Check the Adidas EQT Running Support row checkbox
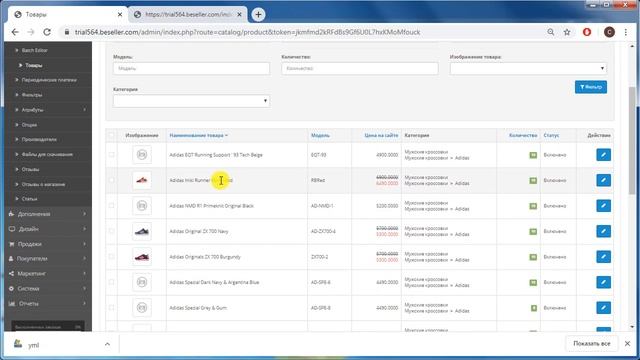 pos(111,155)
